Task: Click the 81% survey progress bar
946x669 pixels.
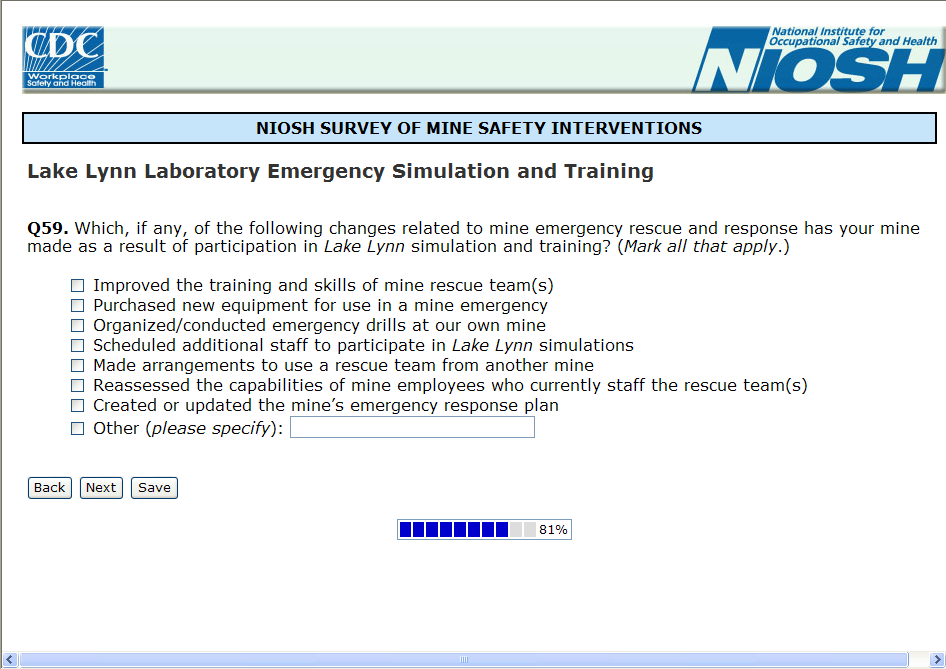Action: click(x=484, y=530)
